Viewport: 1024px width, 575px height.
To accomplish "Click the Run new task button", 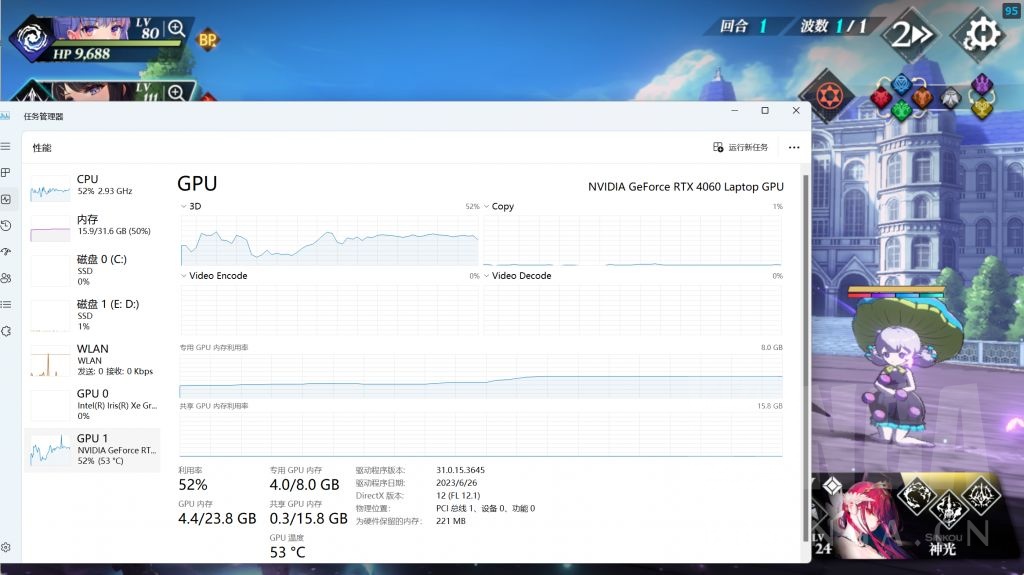I will pyautogui.click(x=741, y=147).
